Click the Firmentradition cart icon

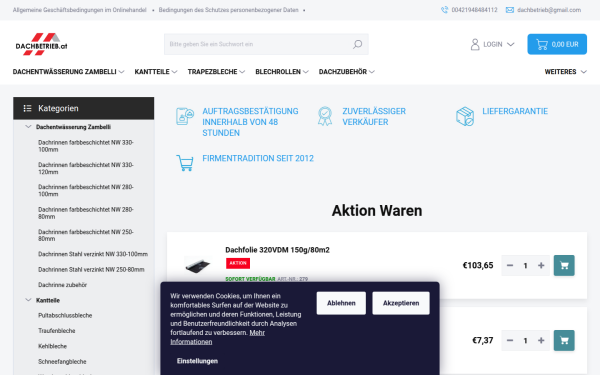pos(185,163)
